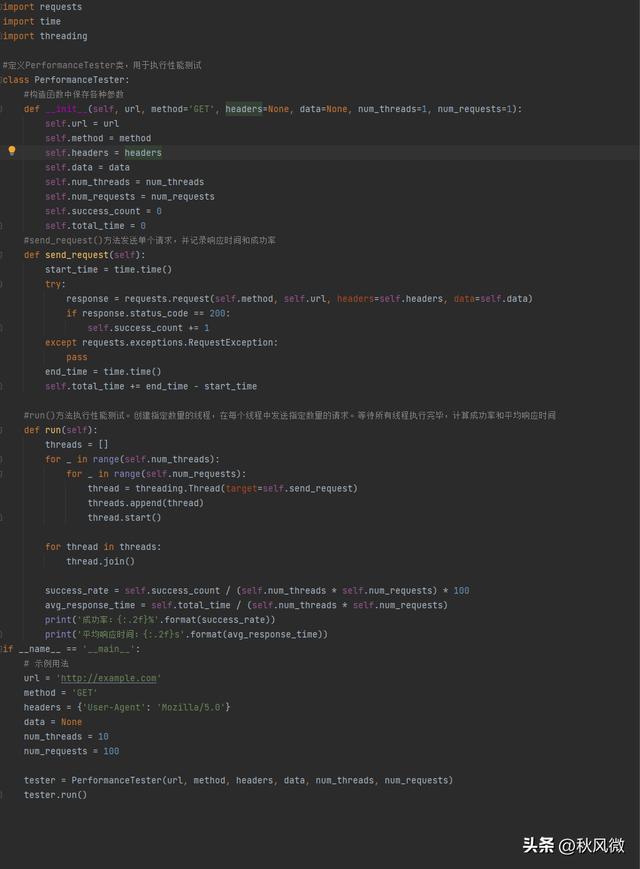Screen dimensions: 640x869
Task: Click the 'num_threads = 10' line
Action: click(66, 737)
